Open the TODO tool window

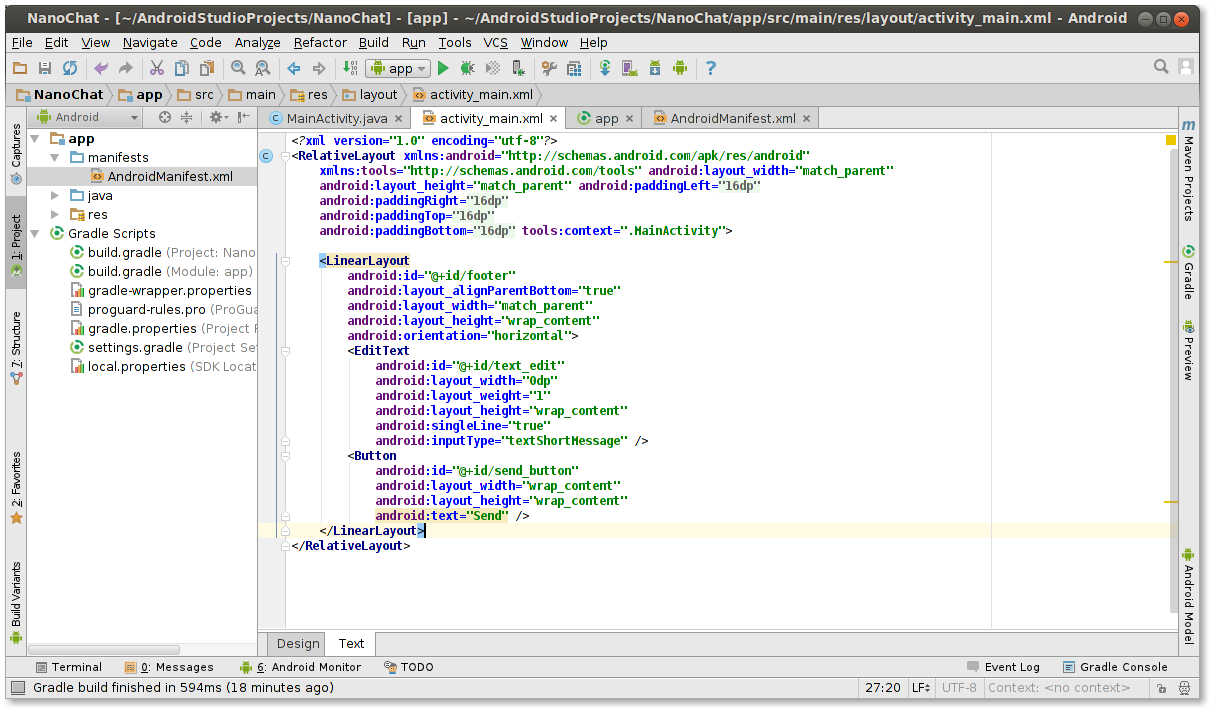(408, 667)
